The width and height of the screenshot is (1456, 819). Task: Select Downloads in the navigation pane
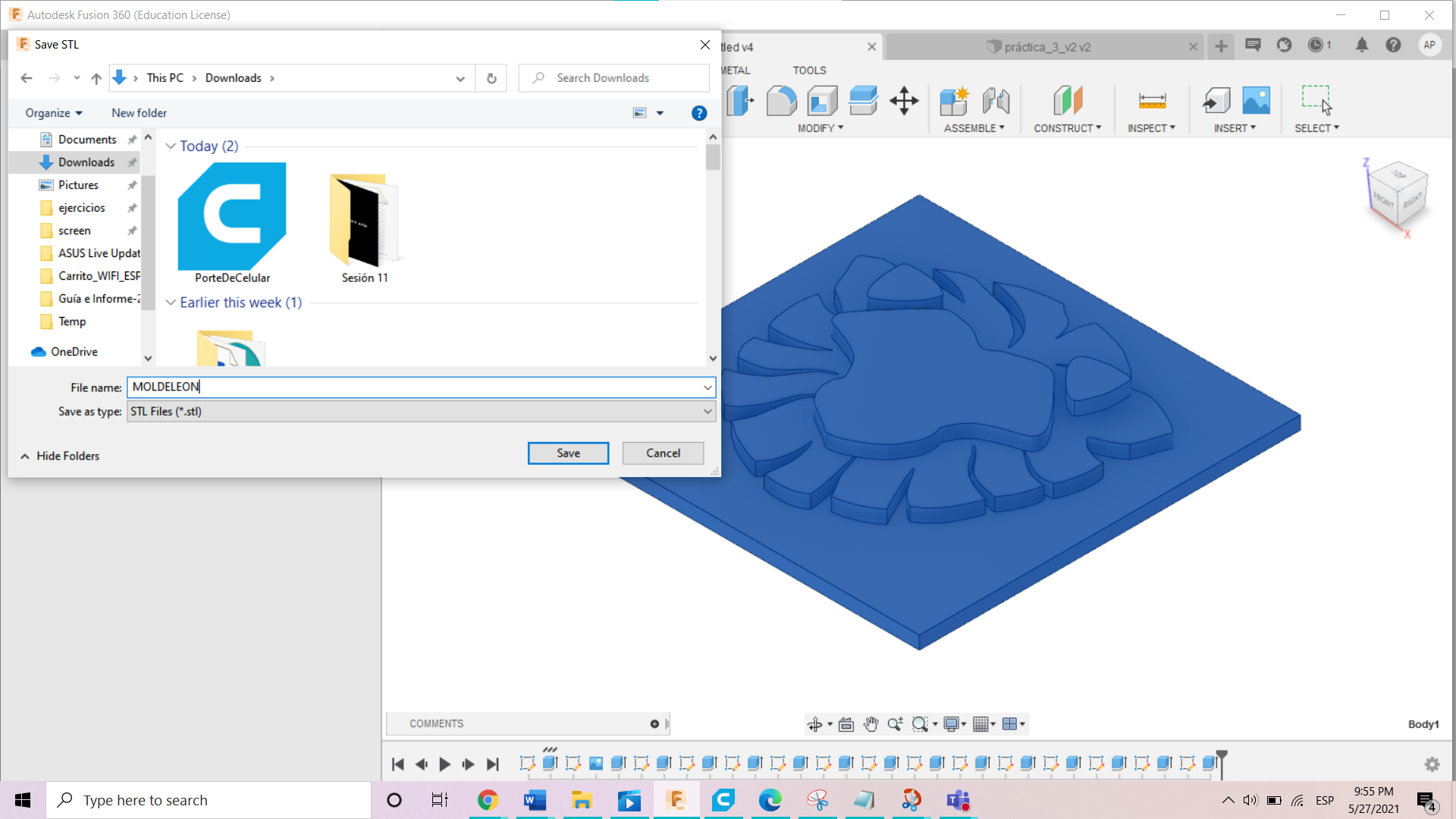[86, 162]
